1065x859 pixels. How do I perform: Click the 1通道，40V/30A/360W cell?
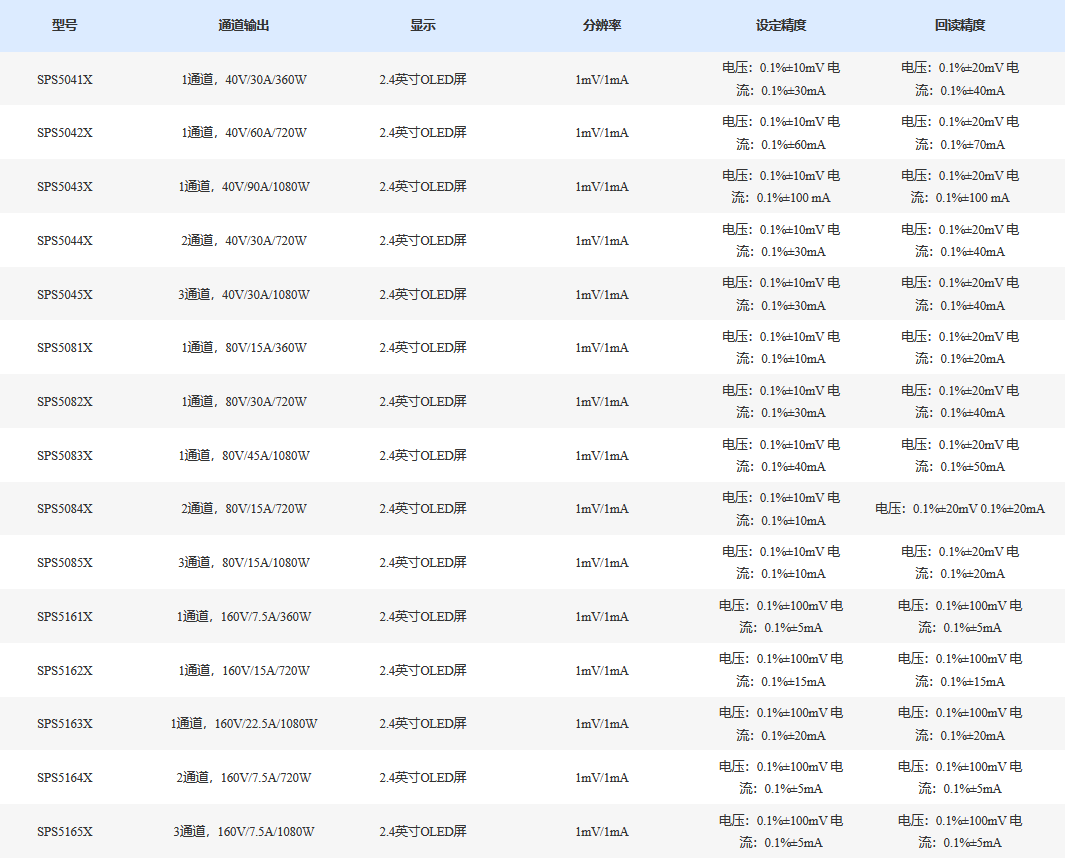(244, 79)
